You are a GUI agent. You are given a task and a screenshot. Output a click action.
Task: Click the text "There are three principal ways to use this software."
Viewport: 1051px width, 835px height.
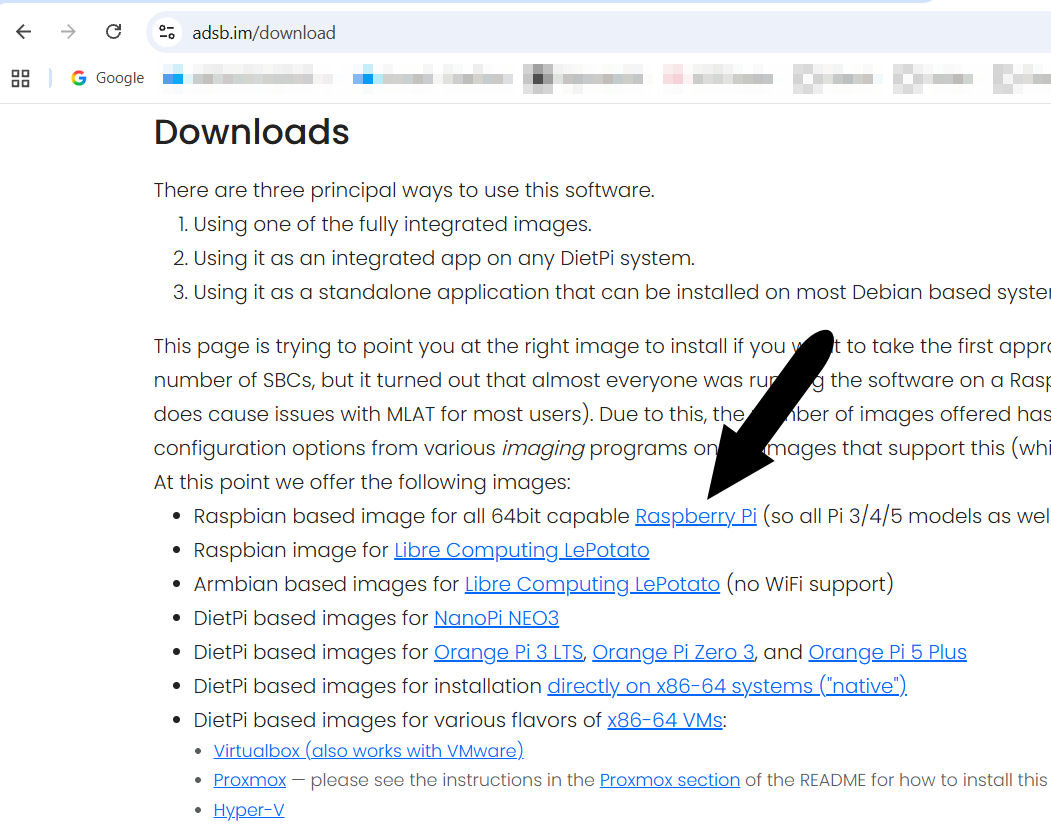click(x=404, y=190)
